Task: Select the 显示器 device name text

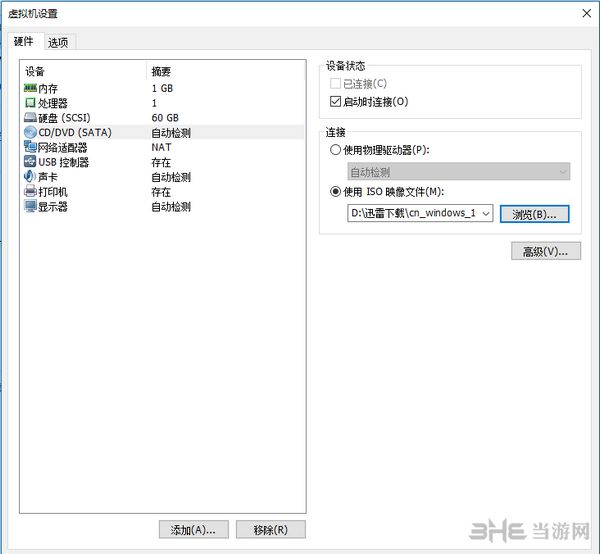Action: pyautogui.click(x=53, y=207)
